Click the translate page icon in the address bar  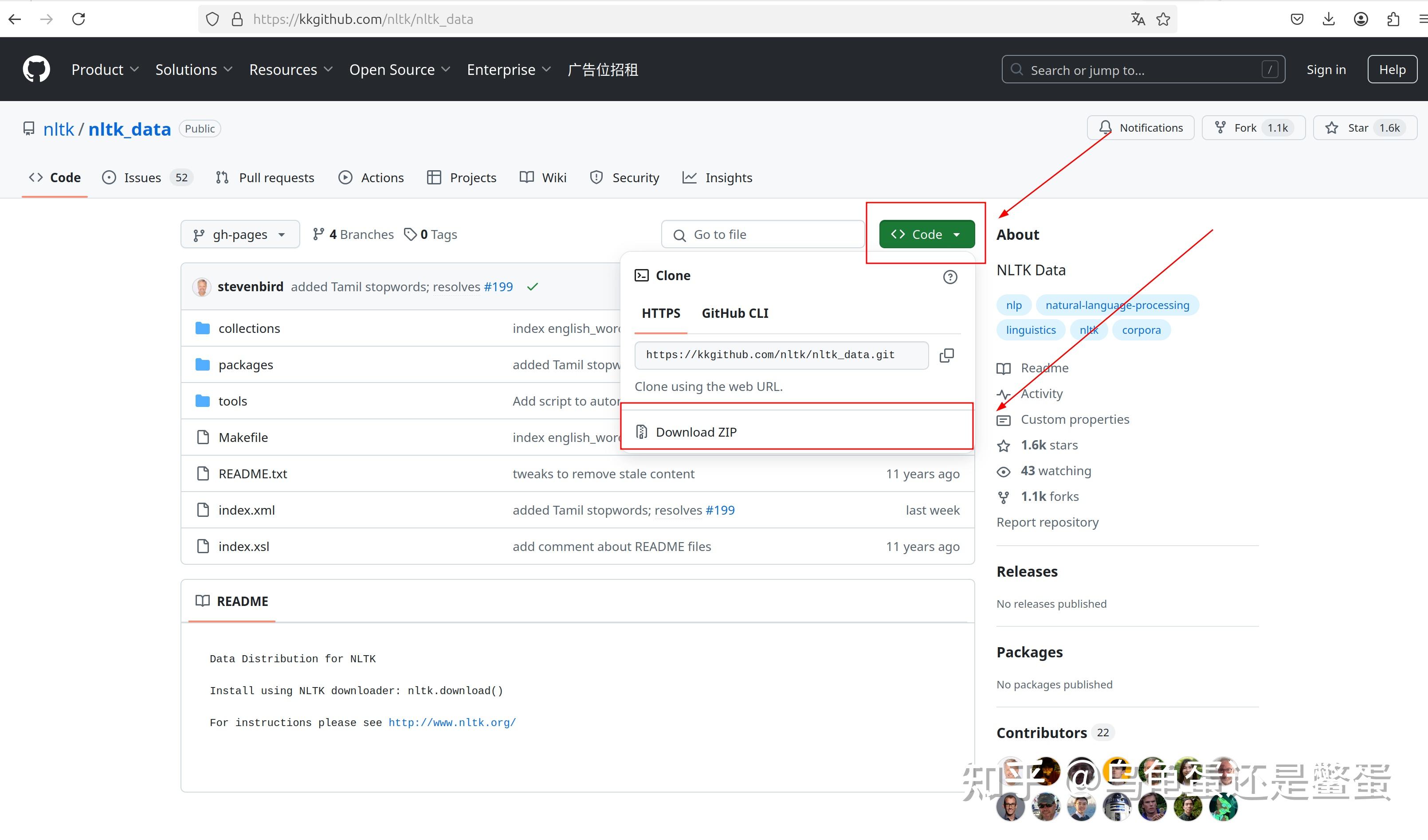click(1138, 19)
